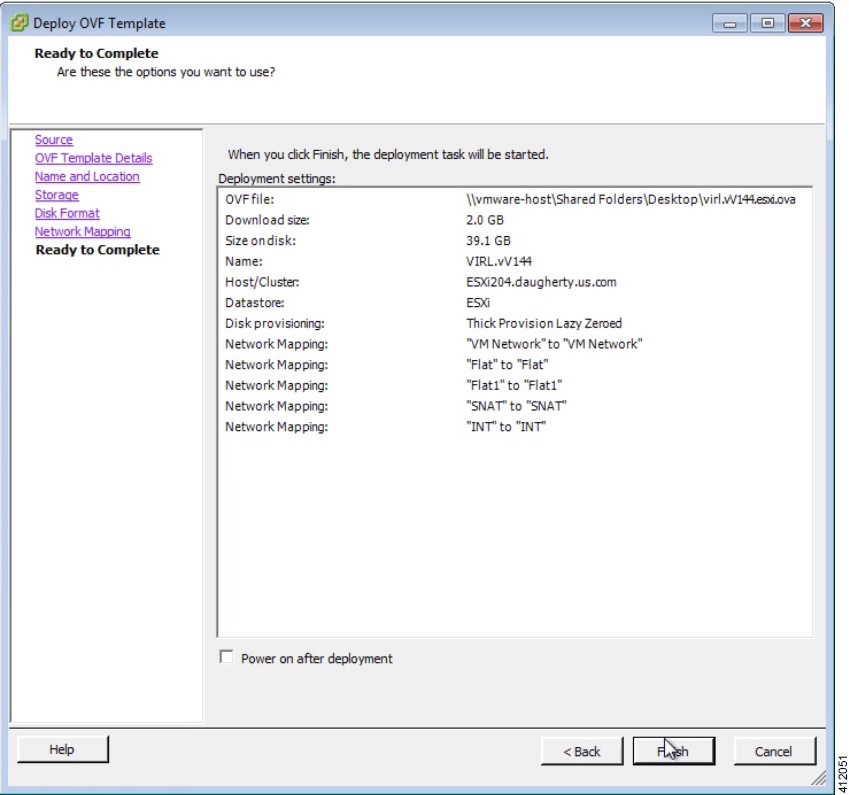
Task: Close the Deploy OVF Template dialog
Action: click(805, 23)
